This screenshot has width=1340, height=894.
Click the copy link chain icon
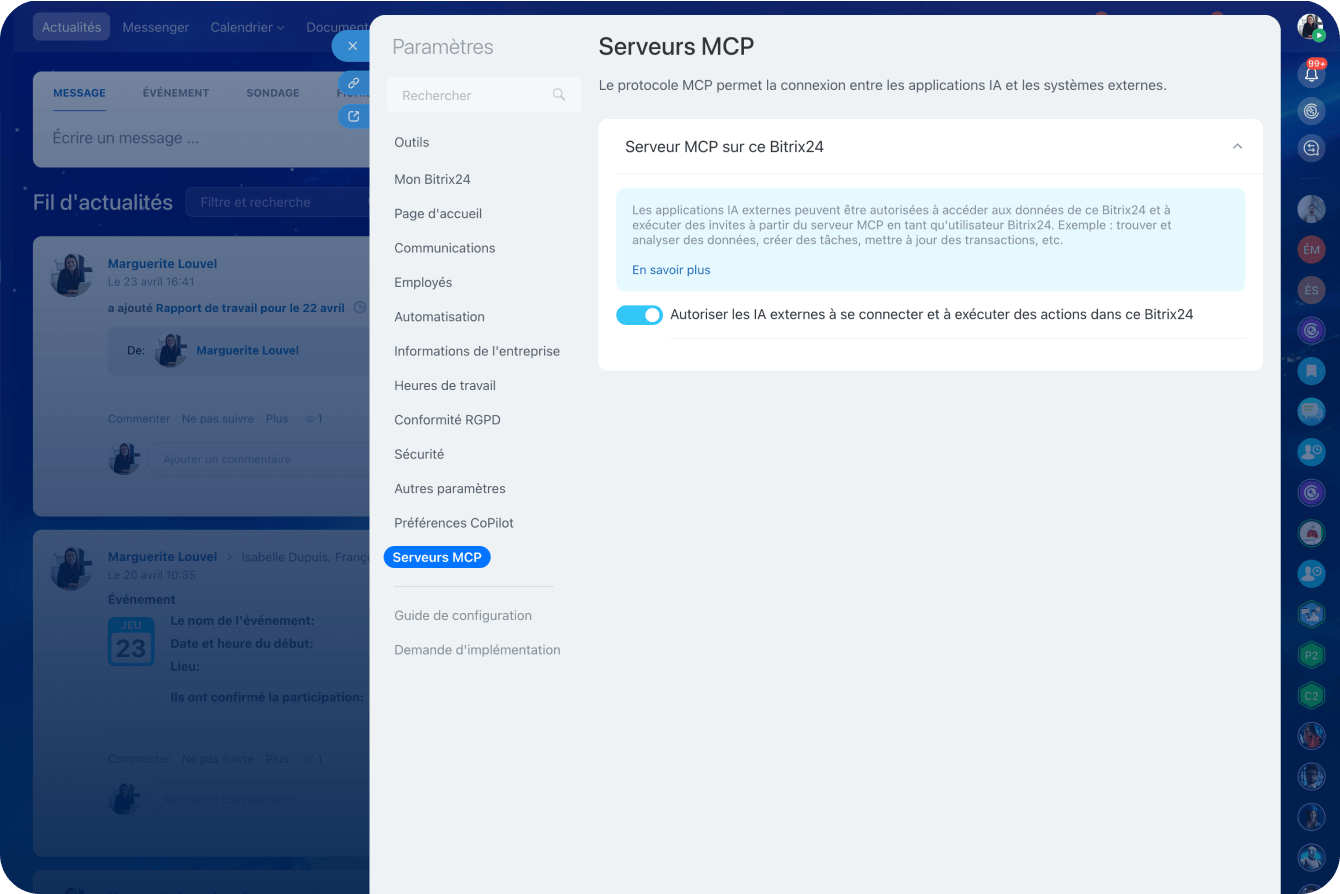(353, 82)
